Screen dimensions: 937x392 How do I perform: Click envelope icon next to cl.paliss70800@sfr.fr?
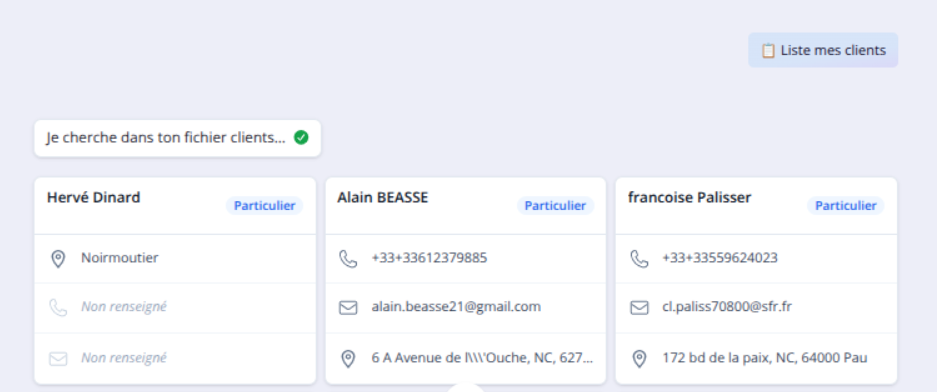(639, 308)
